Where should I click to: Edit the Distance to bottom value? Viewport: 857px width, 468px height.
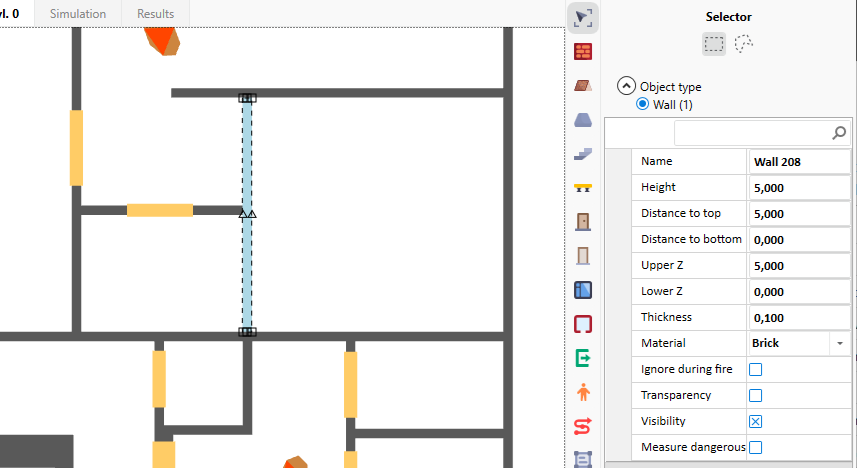point(799,240)
